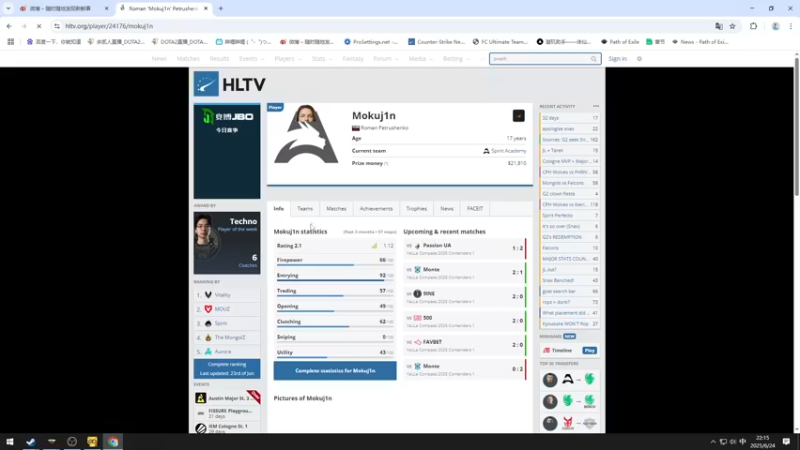The image size is (800, 450).
Task: Click the page vertical scrollbar
Action: coord(796,126)
